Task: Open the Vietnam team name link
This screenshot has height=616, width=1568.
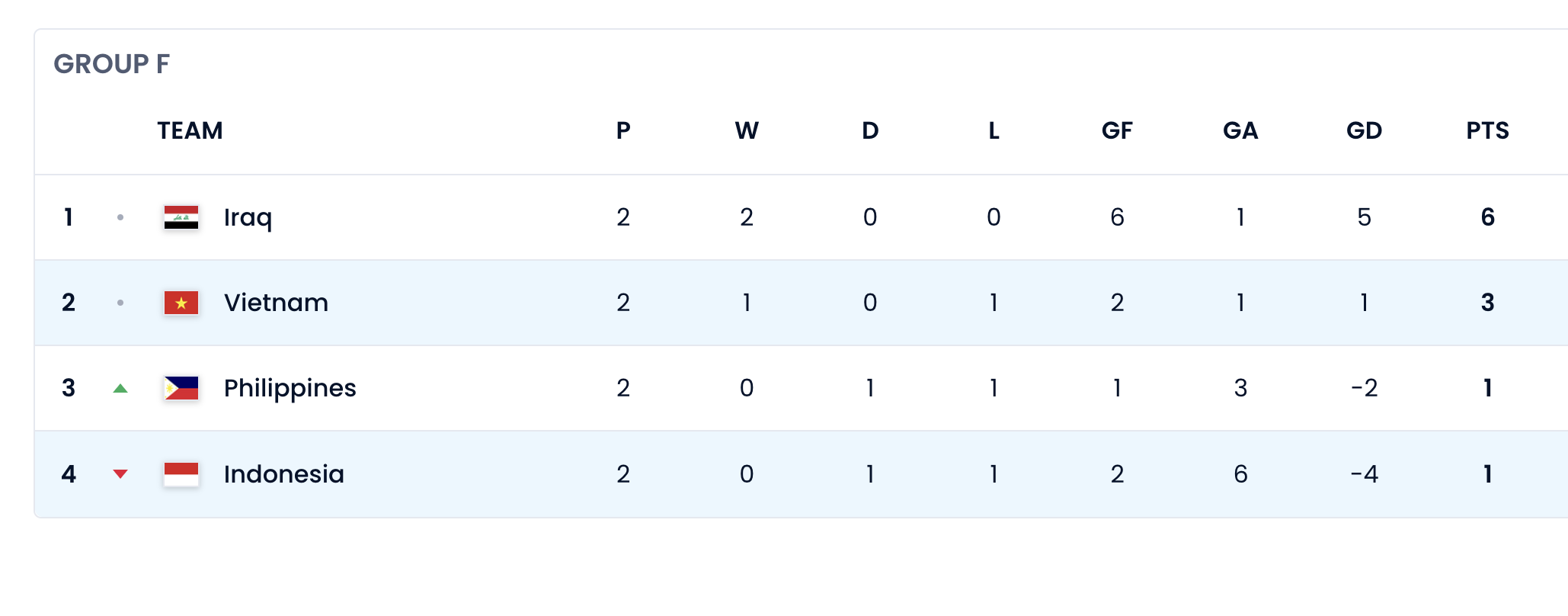Action: coord(276,303)
